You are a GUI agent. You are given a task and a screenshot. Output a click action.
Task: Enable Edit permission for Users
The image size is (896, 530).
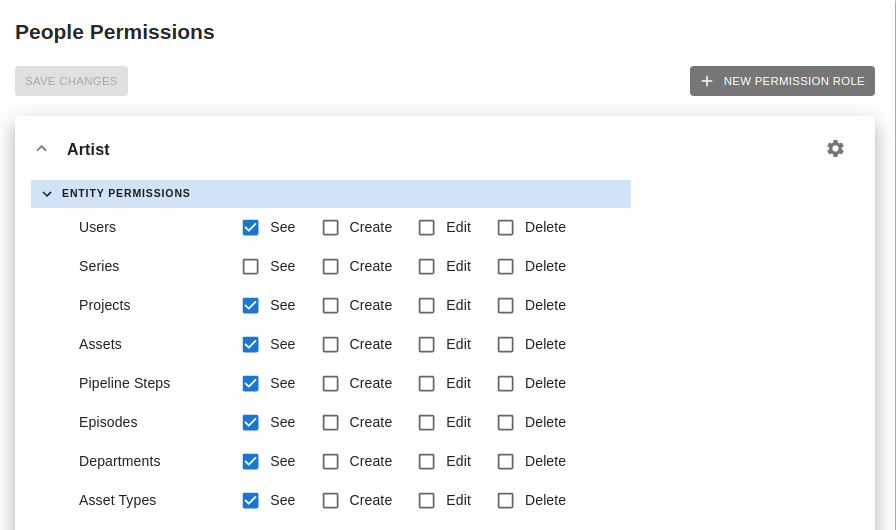click(427, 227)
